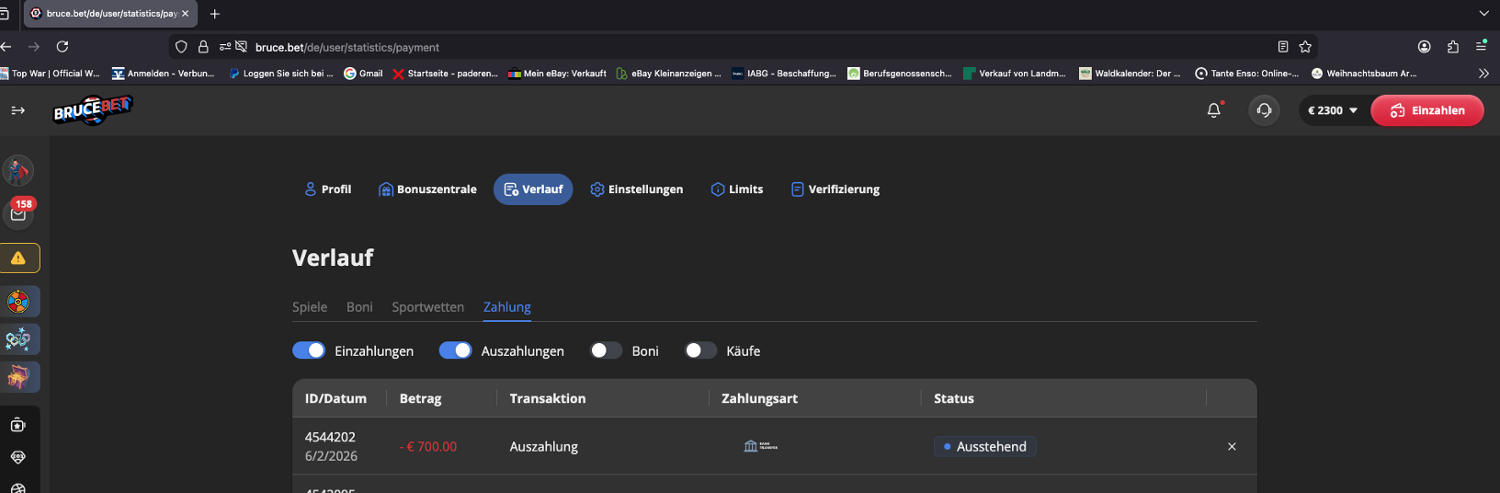The image size is (1500, 493).
Task: Disable the Auszahlungen switch
Action: [455, 351]
